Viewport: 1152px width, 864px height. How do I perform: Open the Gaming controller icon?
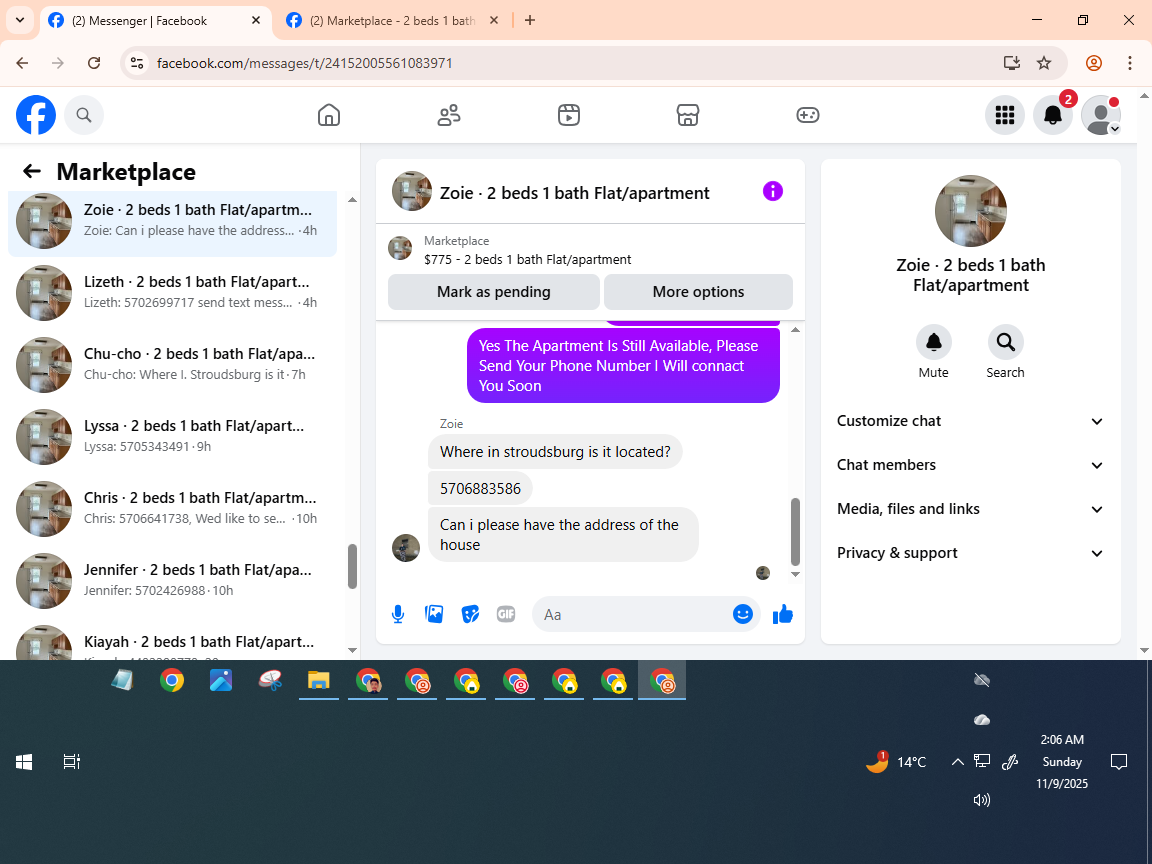(x=807, y=115)
